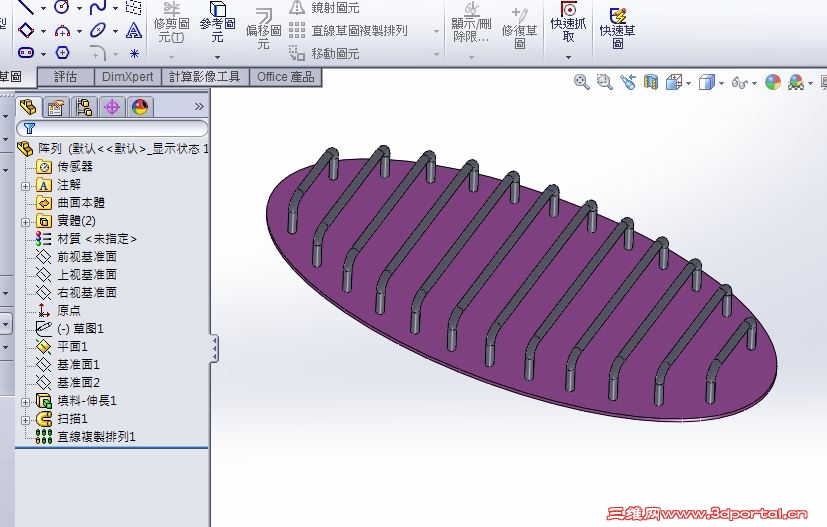Open the Hide/Show Items dropdown arrow
The width and height of the screenshot is (827, 527).
click(x=754, y=83)
